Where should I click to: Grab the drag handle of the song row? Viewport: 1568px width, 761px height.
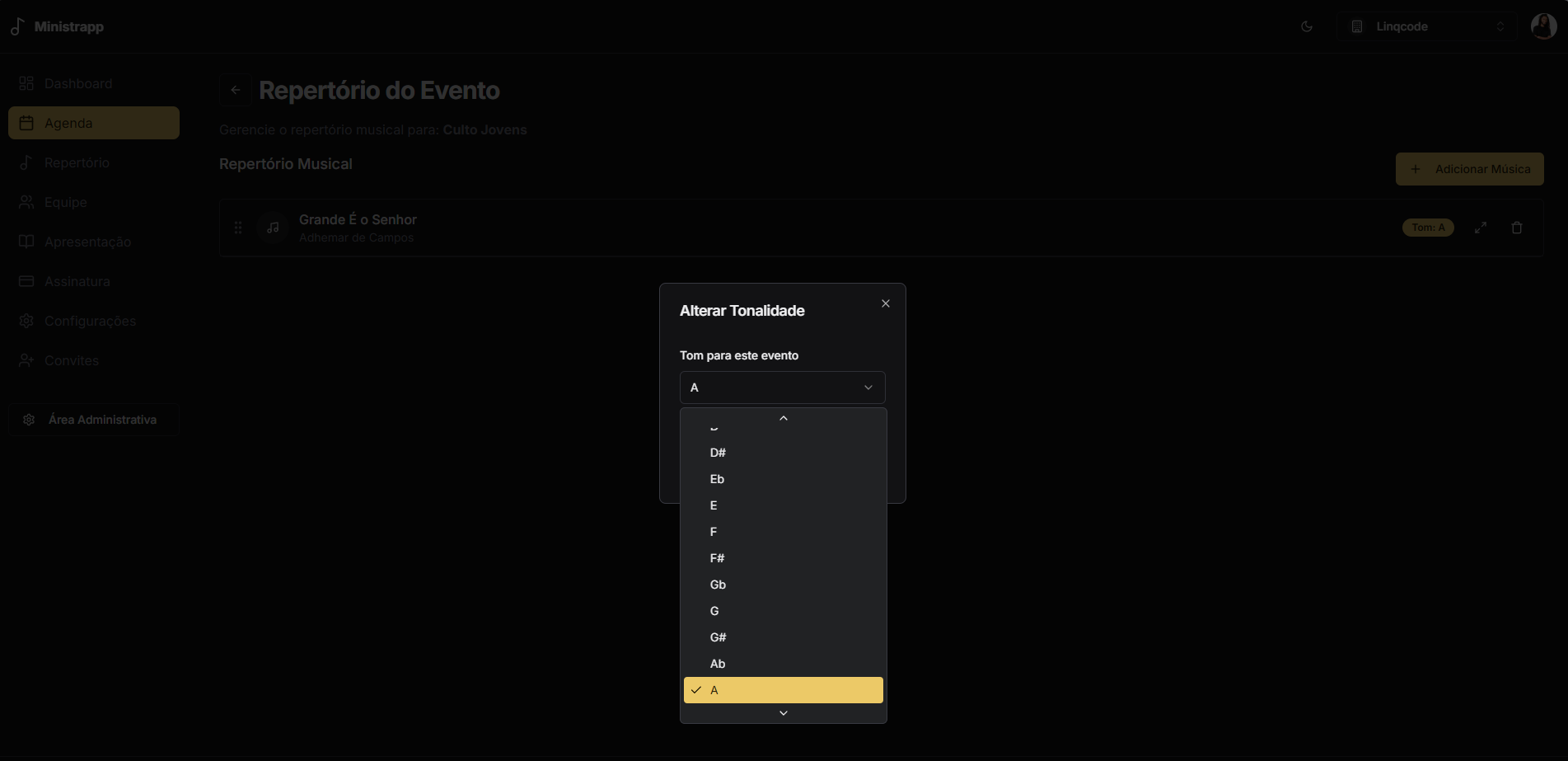pyautogui.click(x=238, y=228)
